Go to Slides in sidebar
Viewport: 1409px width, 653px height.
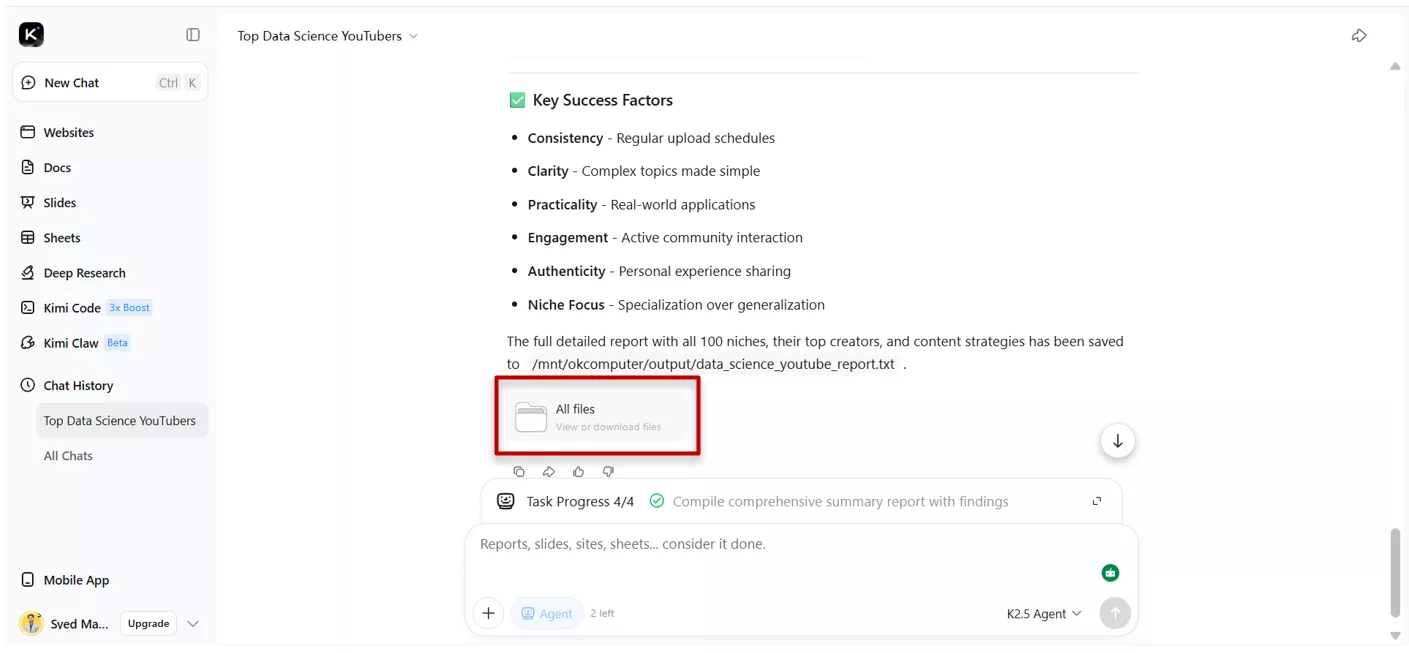pos(59,202)
